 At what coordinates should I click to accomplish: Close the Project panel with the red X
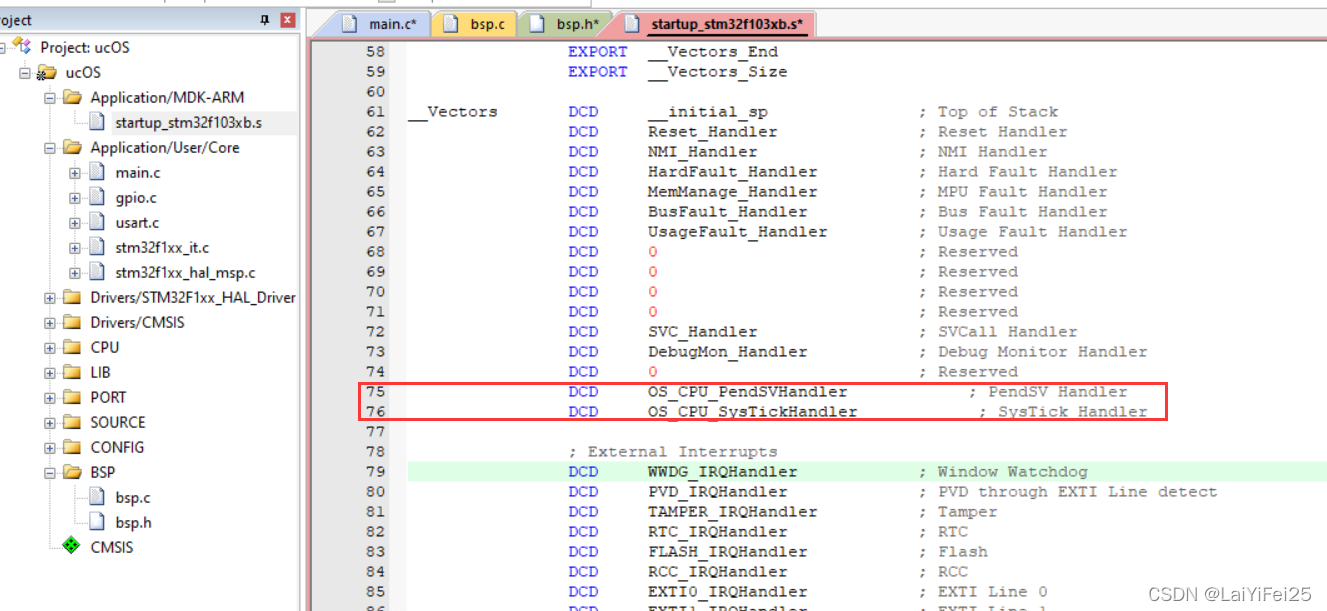288,20
